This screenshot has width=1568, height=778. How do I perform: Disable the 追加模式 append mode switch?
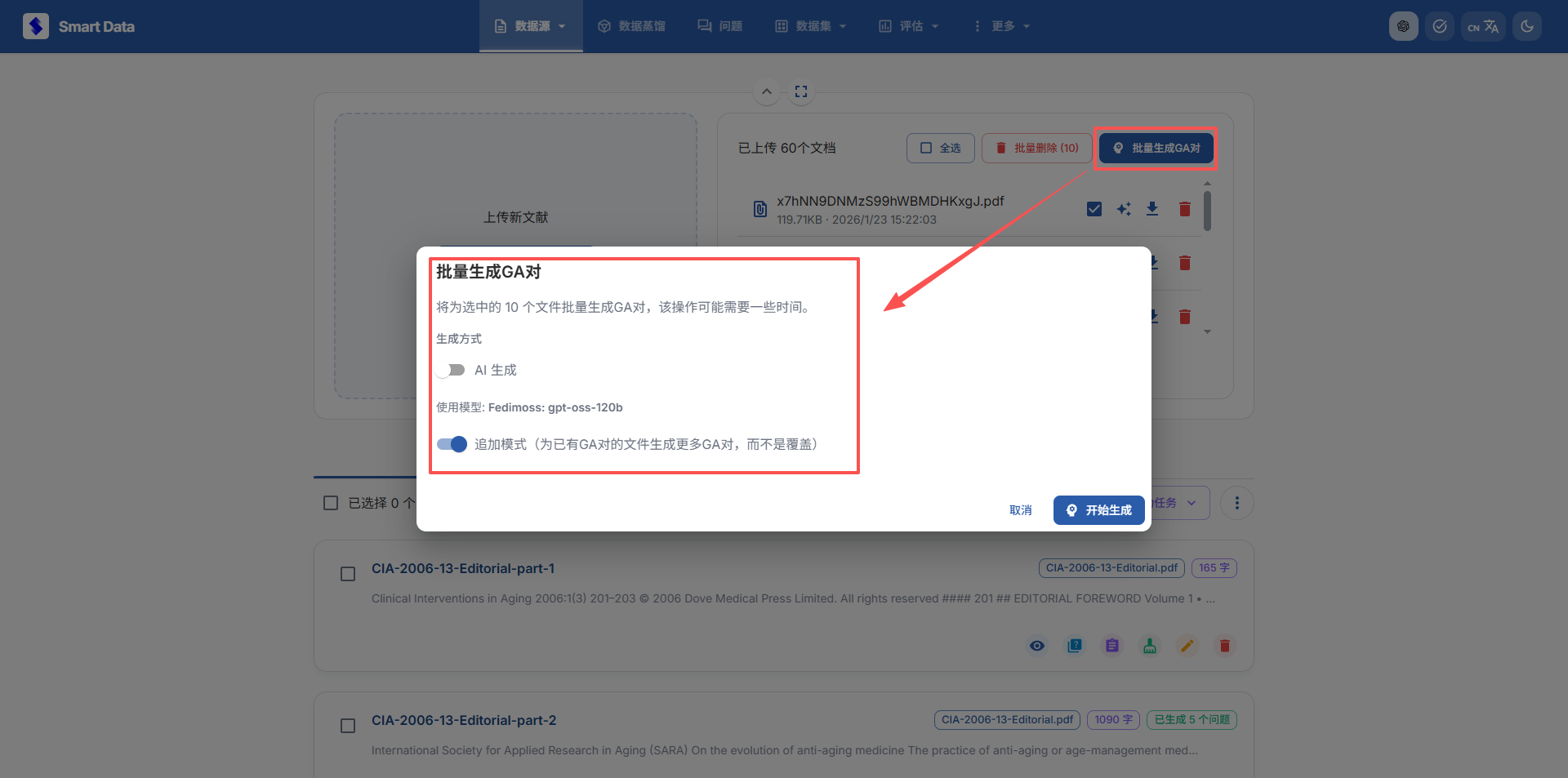coord(452,444)
